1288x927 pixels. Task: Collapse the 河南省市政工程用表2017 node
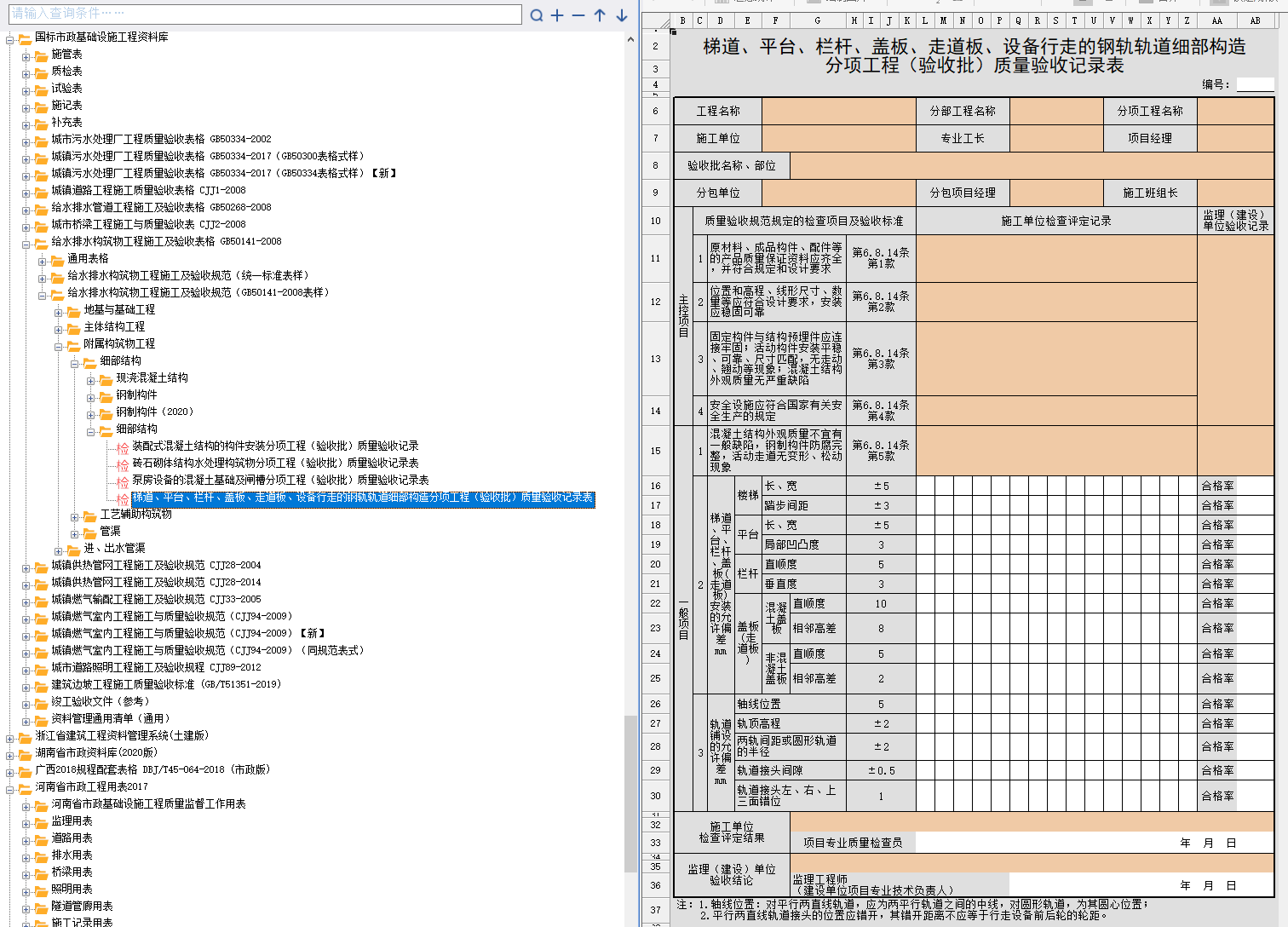(9, 790)
